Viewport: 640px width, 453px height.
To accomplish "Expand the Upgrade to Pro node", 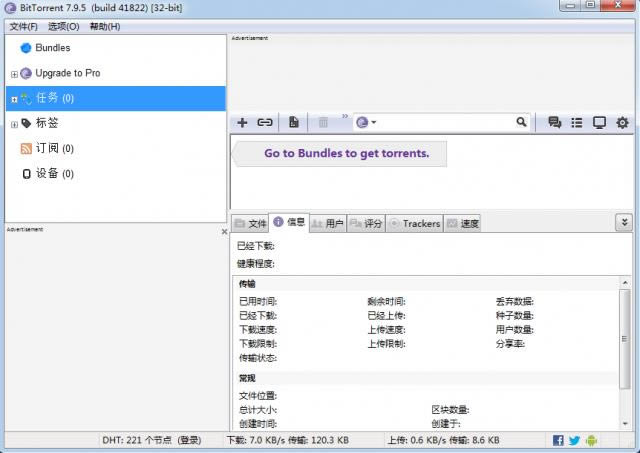I will pyautogui.click(x=14, y=74).
